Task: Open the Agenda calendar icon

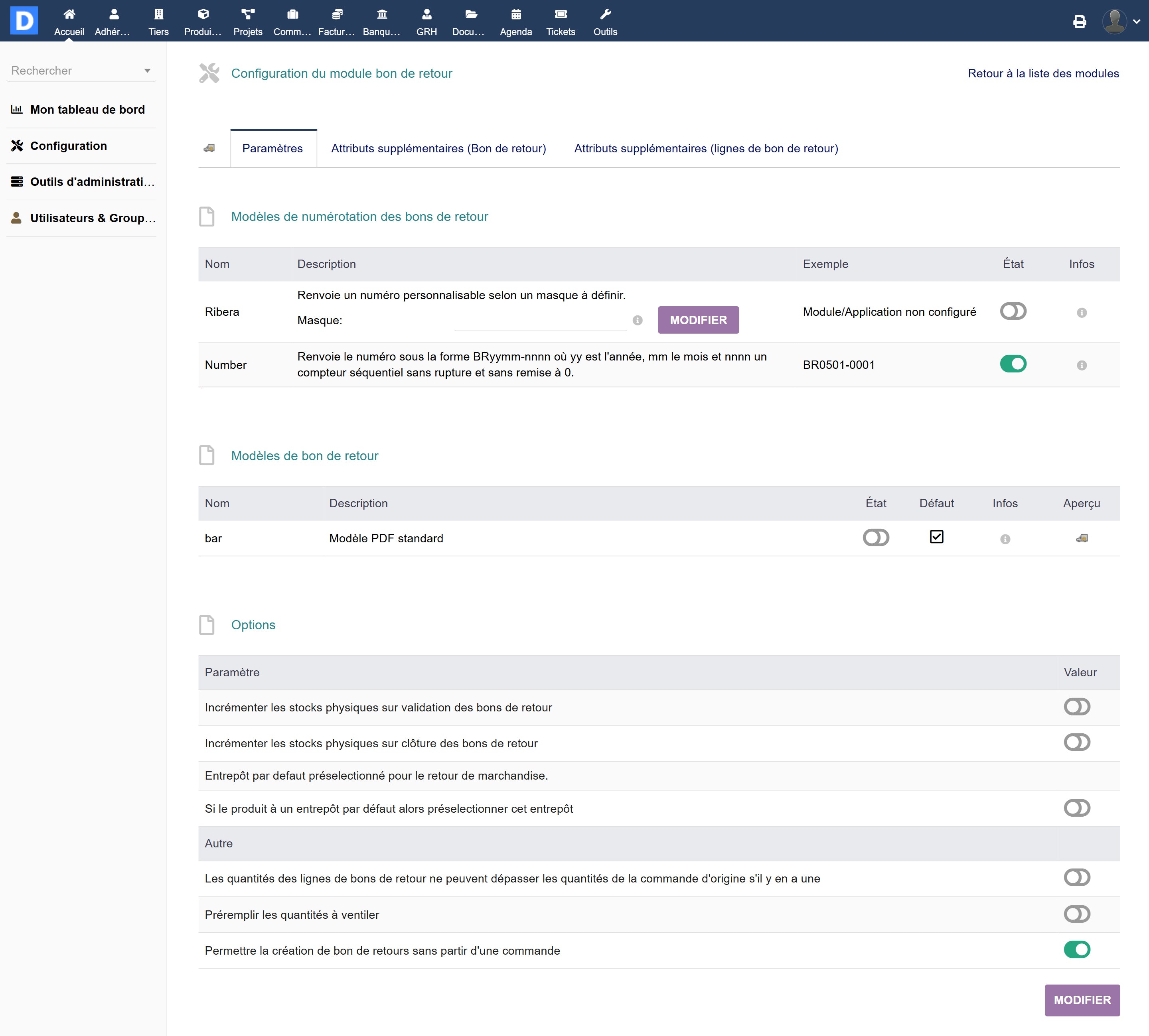Action: pos(516,15)
